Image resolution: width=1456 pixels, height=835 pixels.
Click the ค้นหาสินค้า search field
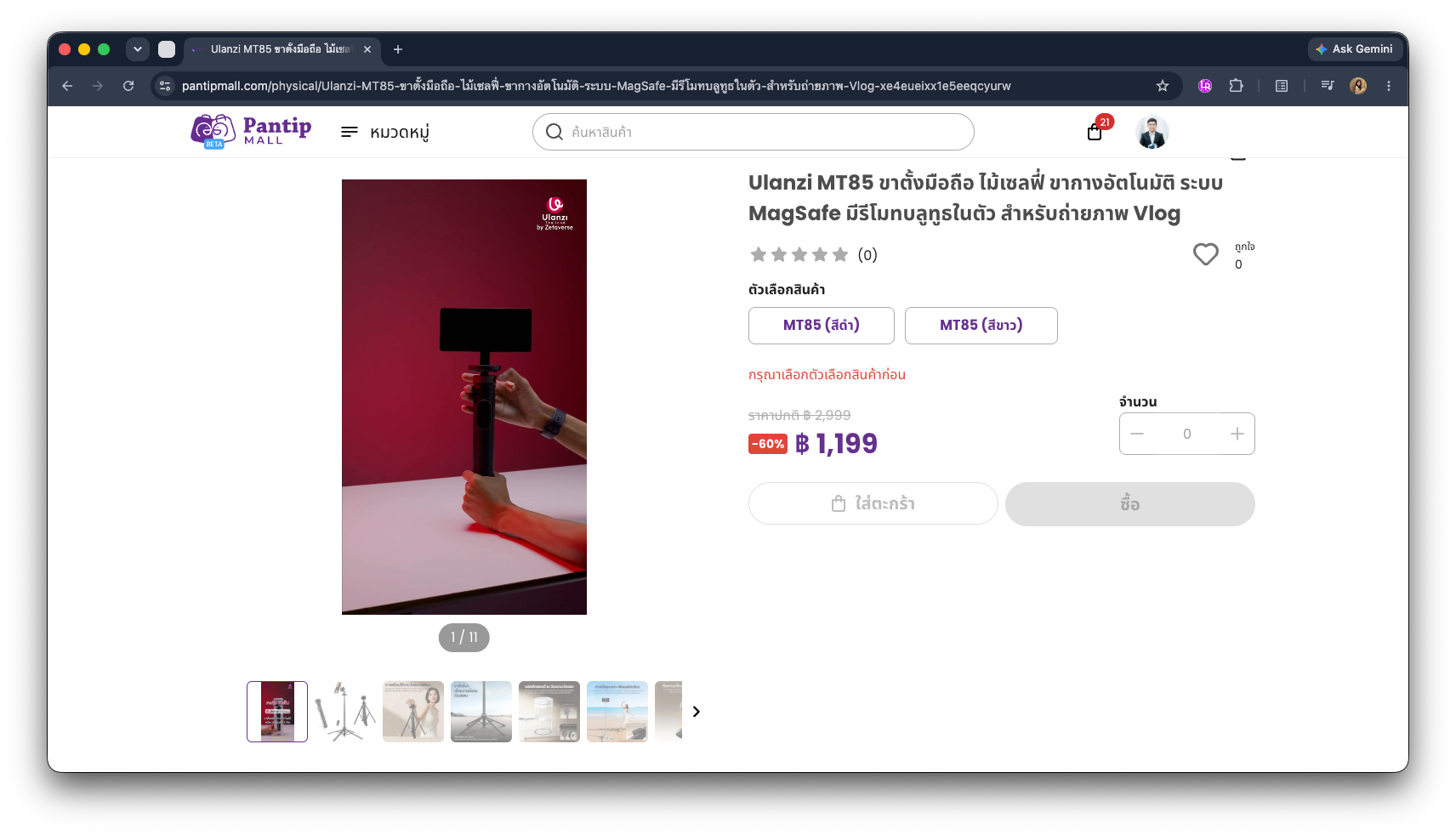coord(753,132)
